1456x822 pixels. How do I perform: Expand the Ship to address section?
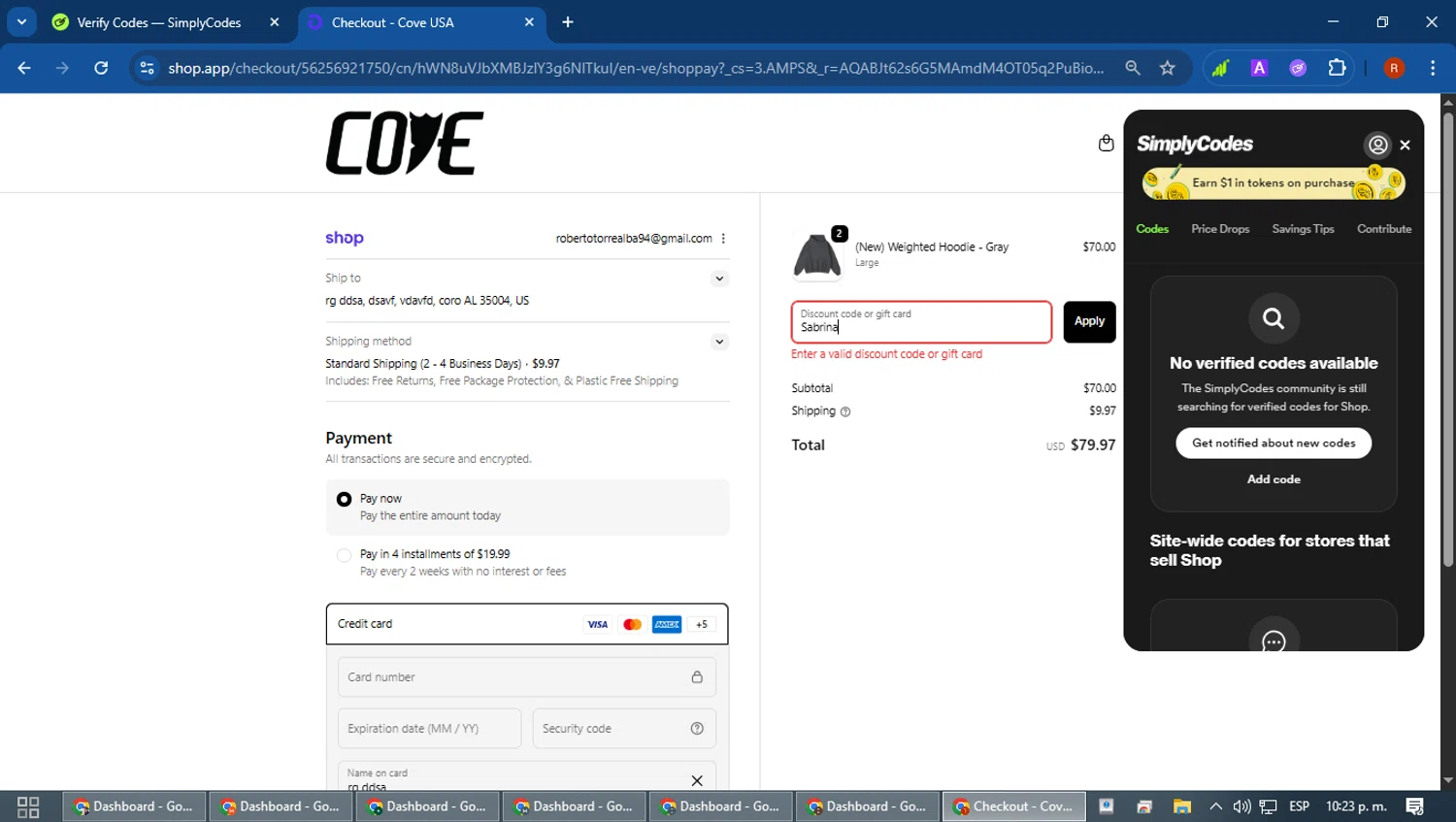[x=719, y=279]
